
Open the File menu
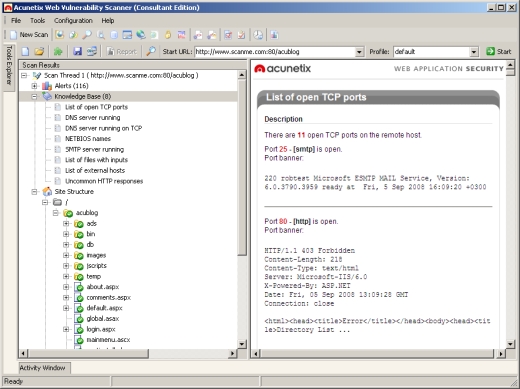[x=16, y=20]
